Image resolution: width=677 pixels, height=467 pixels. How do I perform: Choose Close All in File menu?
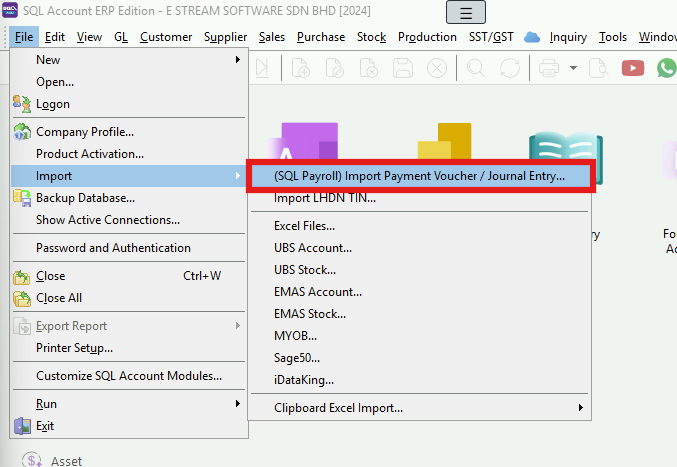click(129, 298)
